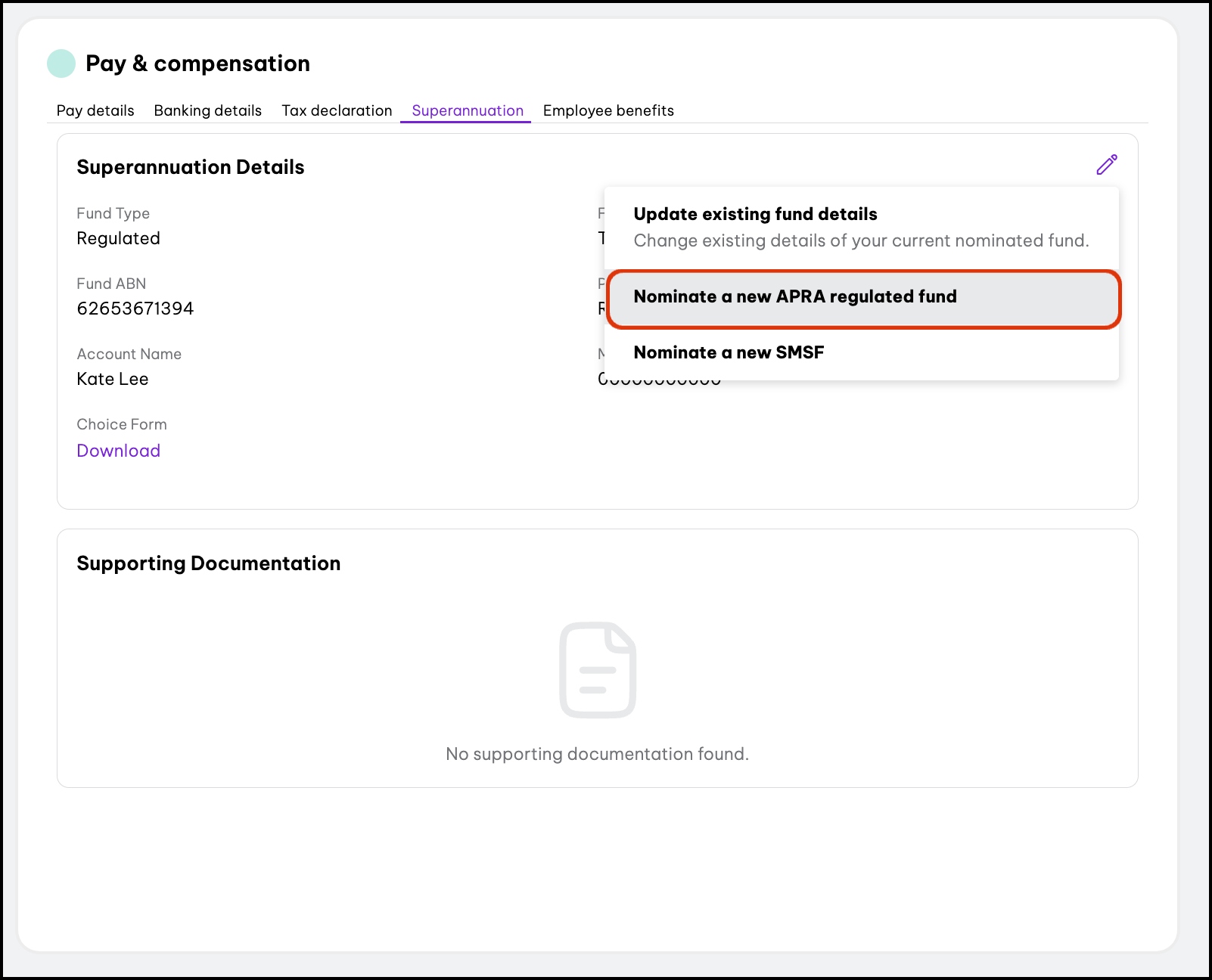Click the account name Kate Lee
The width and height of the screenshot is (1212, 980).
[112, 379]
